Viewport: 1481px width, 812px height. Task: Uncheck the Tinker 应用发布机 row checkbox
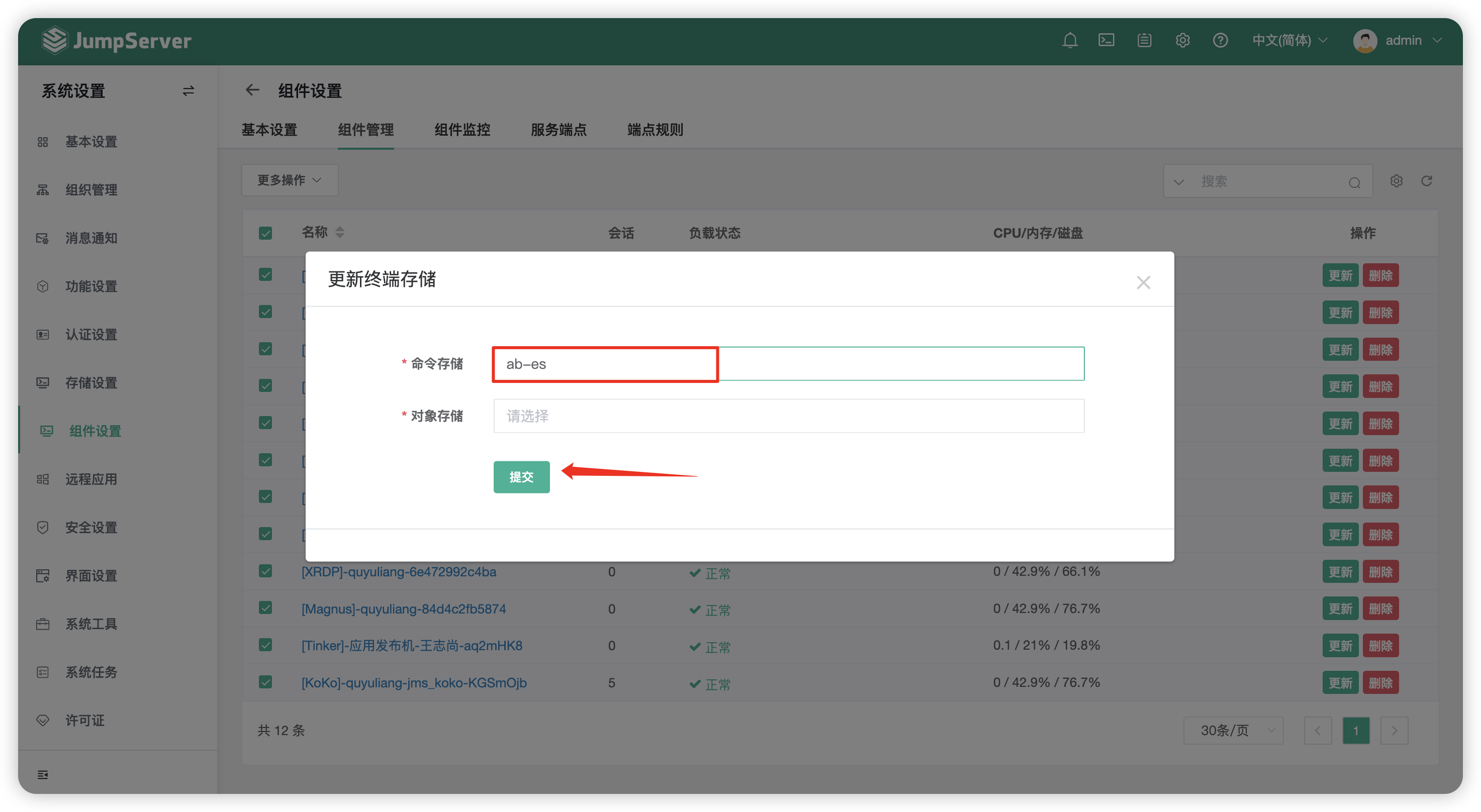(265, 645)
